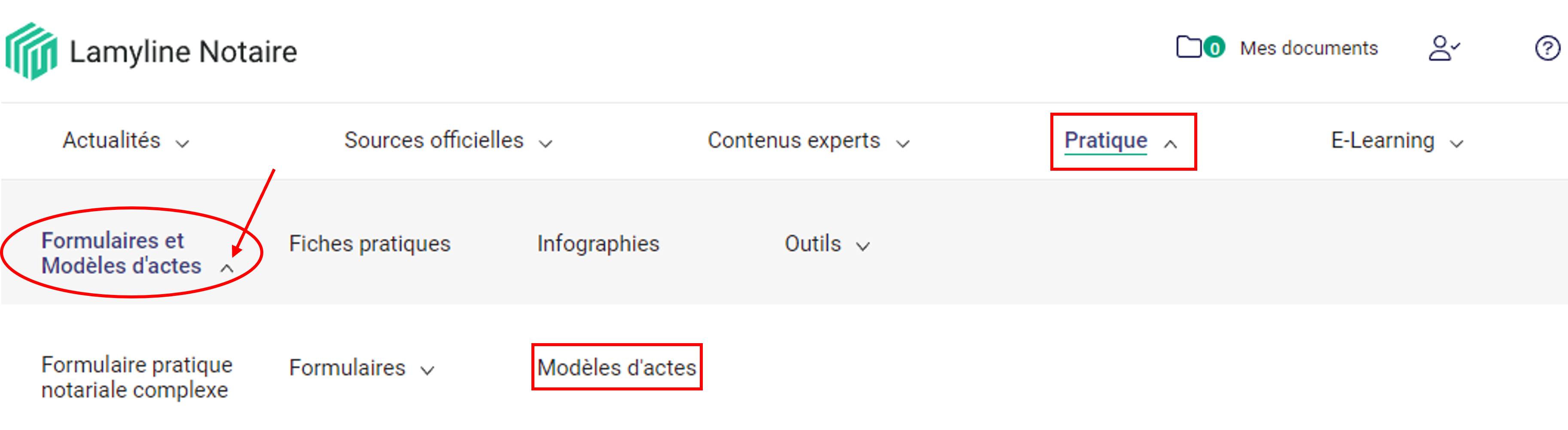The height and width of the screenshot is (430, 1568).
Task: Open the Pratique menu tab
Action: click(x=1105, y=141)
